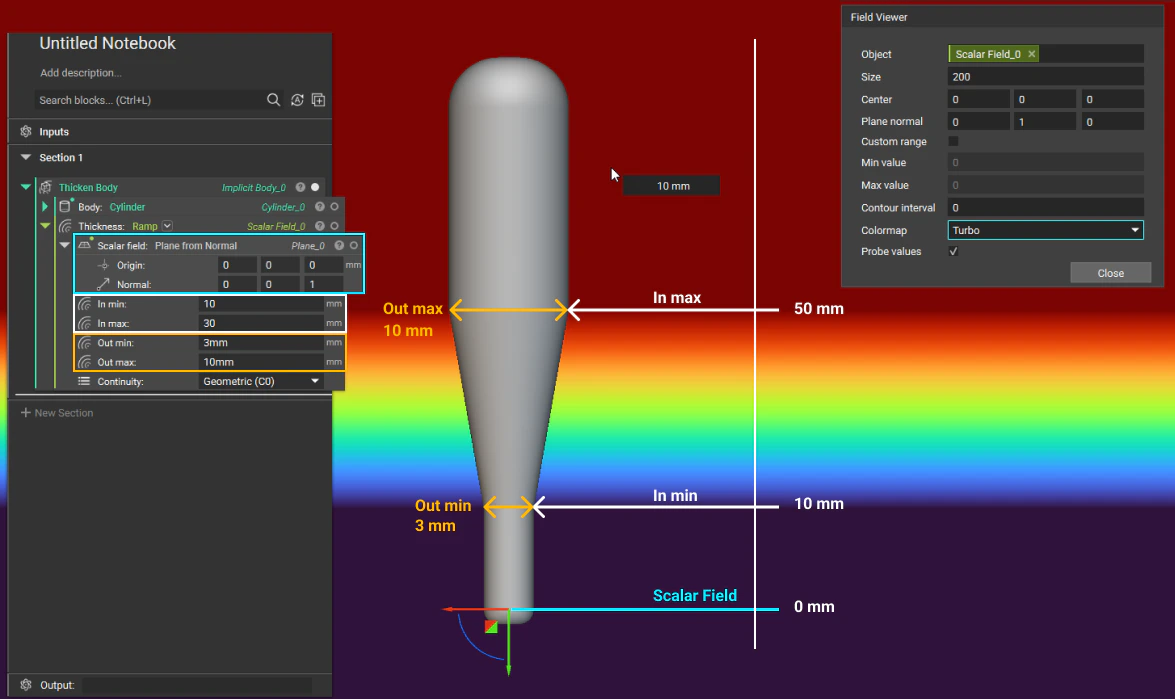
Task: Click the In max field icon
Action: pyautogui.click(x=85, y=324)
